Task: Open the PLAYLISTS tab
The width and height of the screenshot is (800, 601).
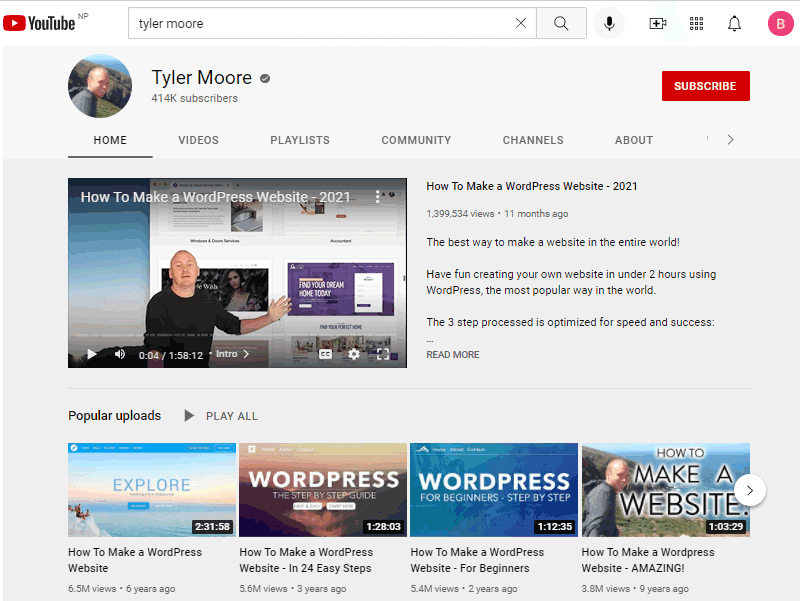Action: [300, 140]
